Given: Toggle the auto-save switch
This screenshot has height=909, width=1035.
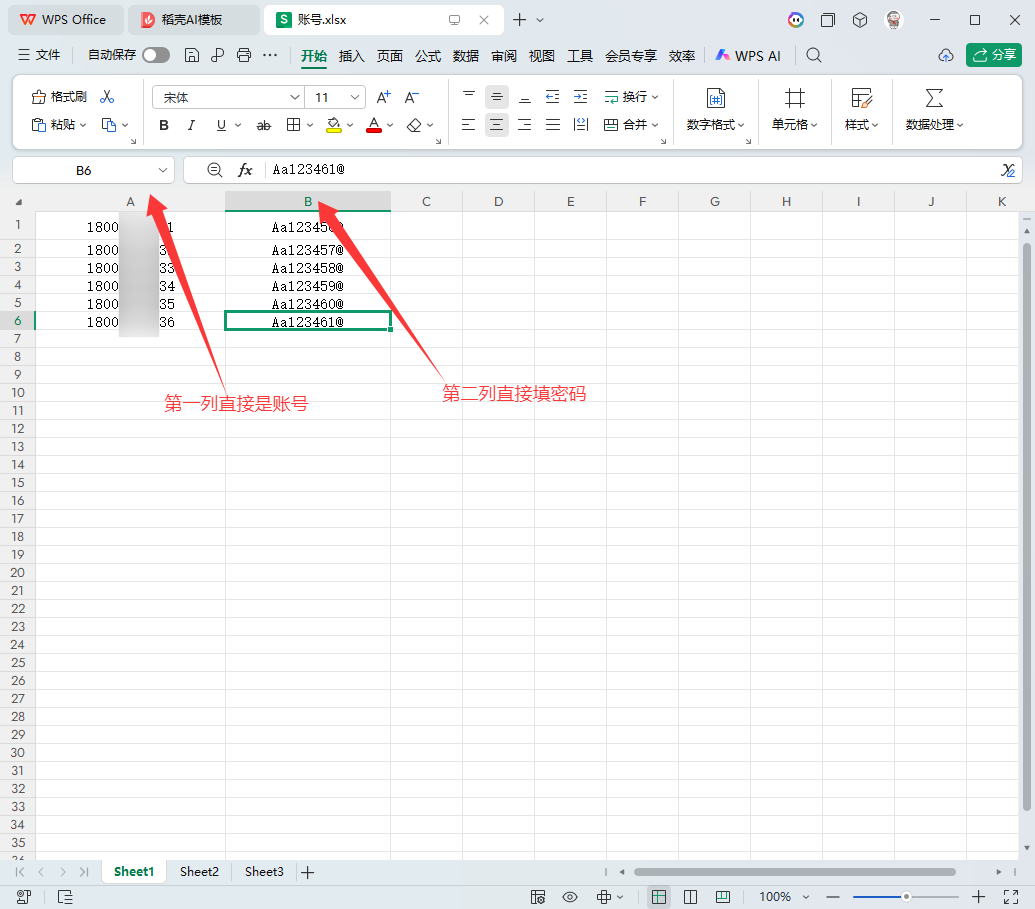Looking at the screenshot, I should tap(156, 55).
